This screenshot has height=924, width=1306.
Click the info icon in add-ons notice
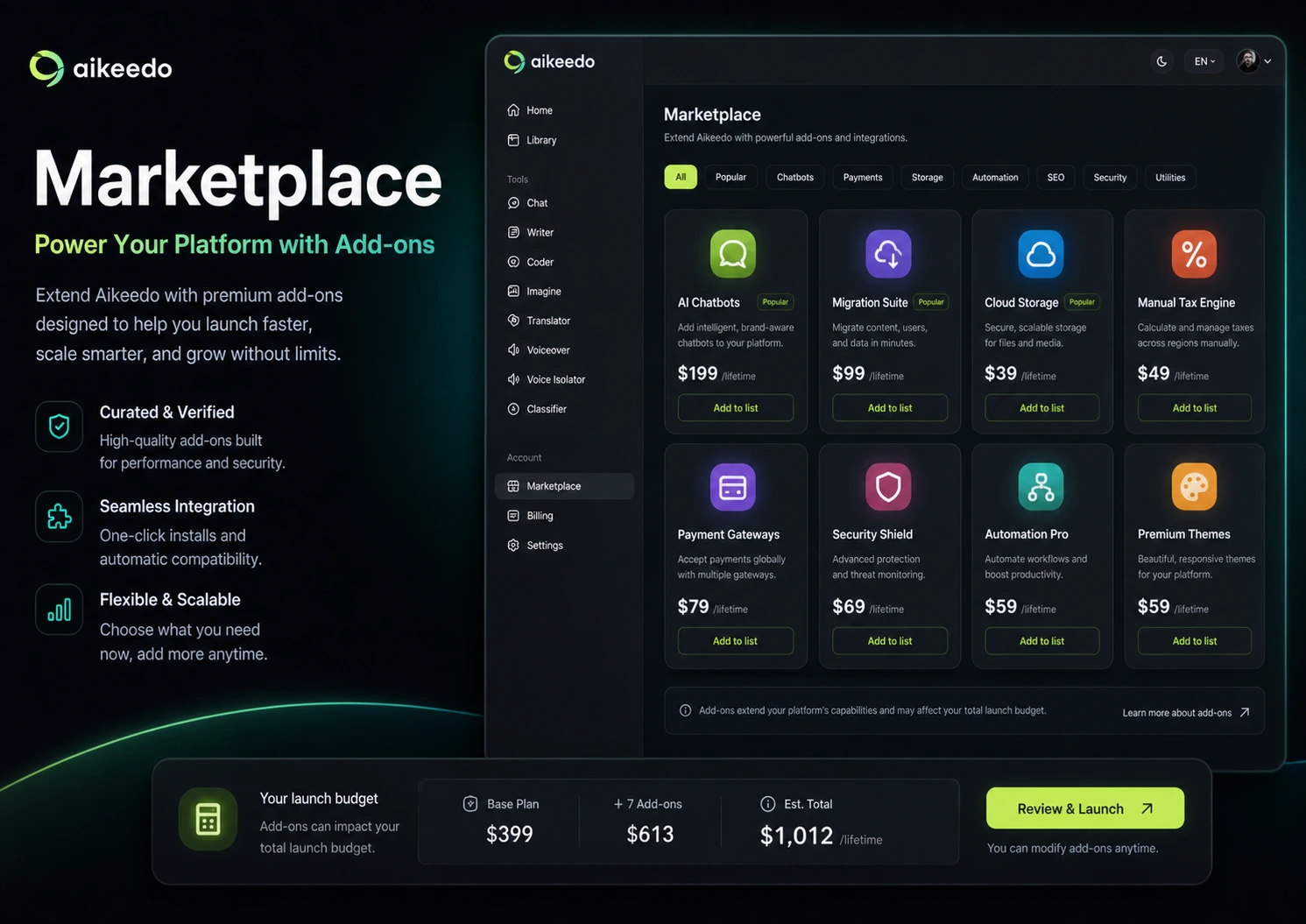686,710
